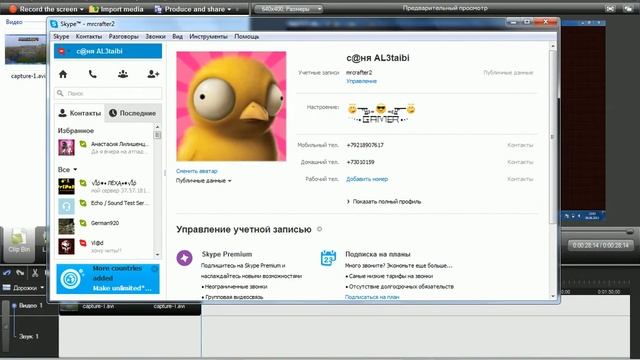The width and height of the screenshot is (640, 360).
Task: Click Подписаться на план link
Action: pyautogui.click(x=372, y=297)
